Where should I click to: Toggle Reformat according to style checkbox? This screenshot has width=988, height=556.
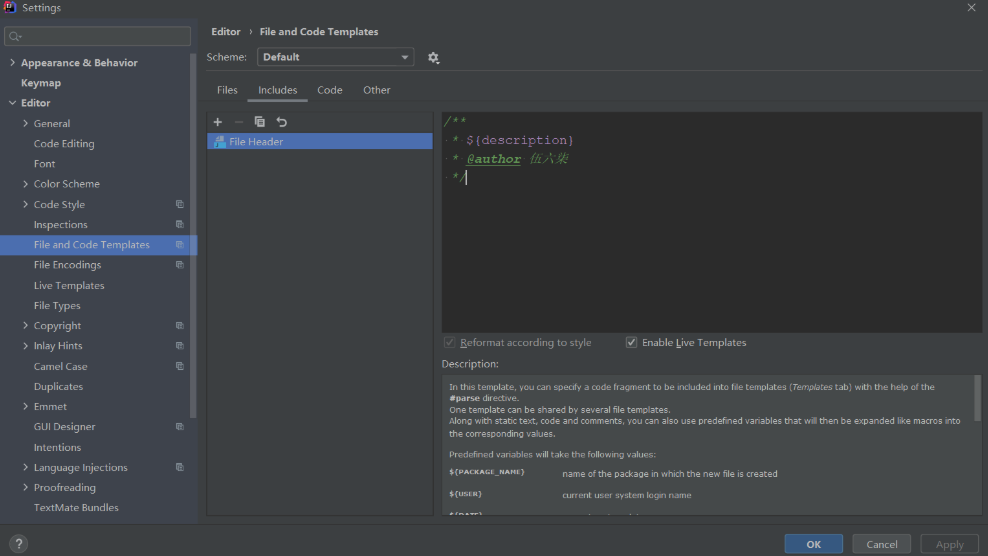point(449,342)
